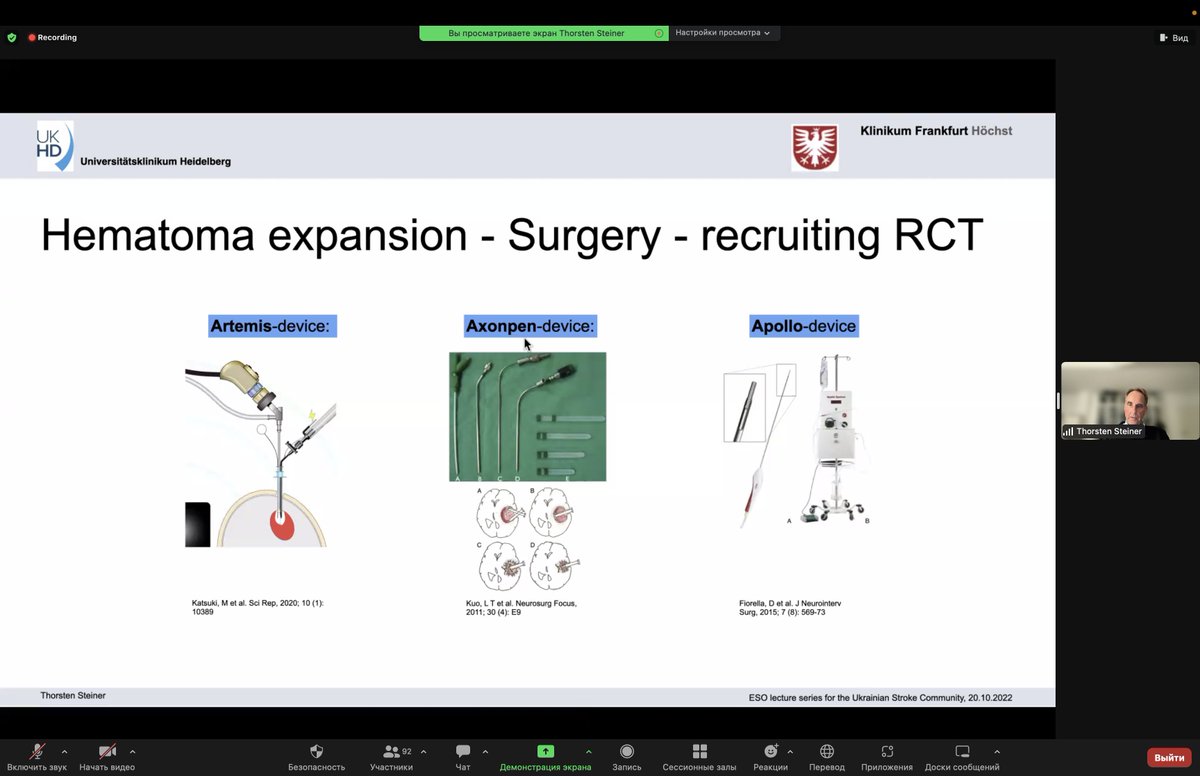Unmute with Включить звук
This screenshot has height=776, width=1200.
[x=37, y=756]
